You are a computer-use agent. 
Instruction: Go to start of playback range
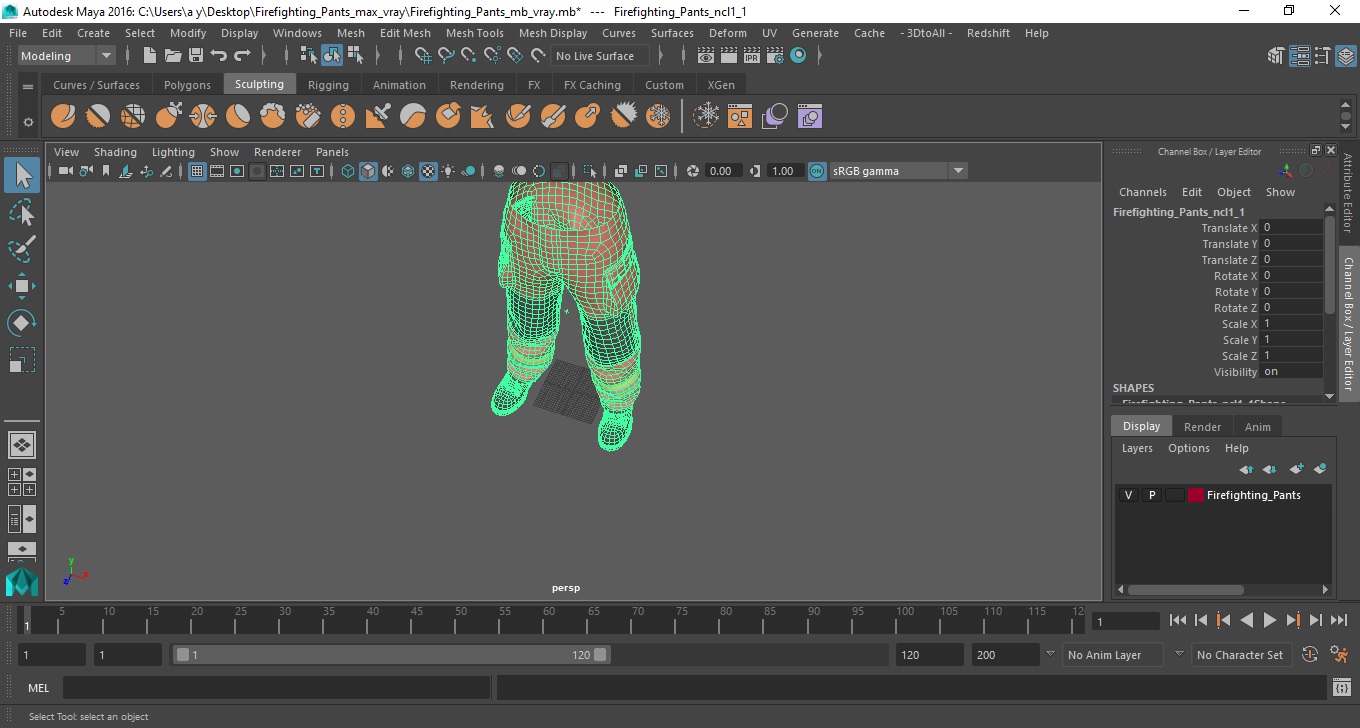(x=1178, y=620)
